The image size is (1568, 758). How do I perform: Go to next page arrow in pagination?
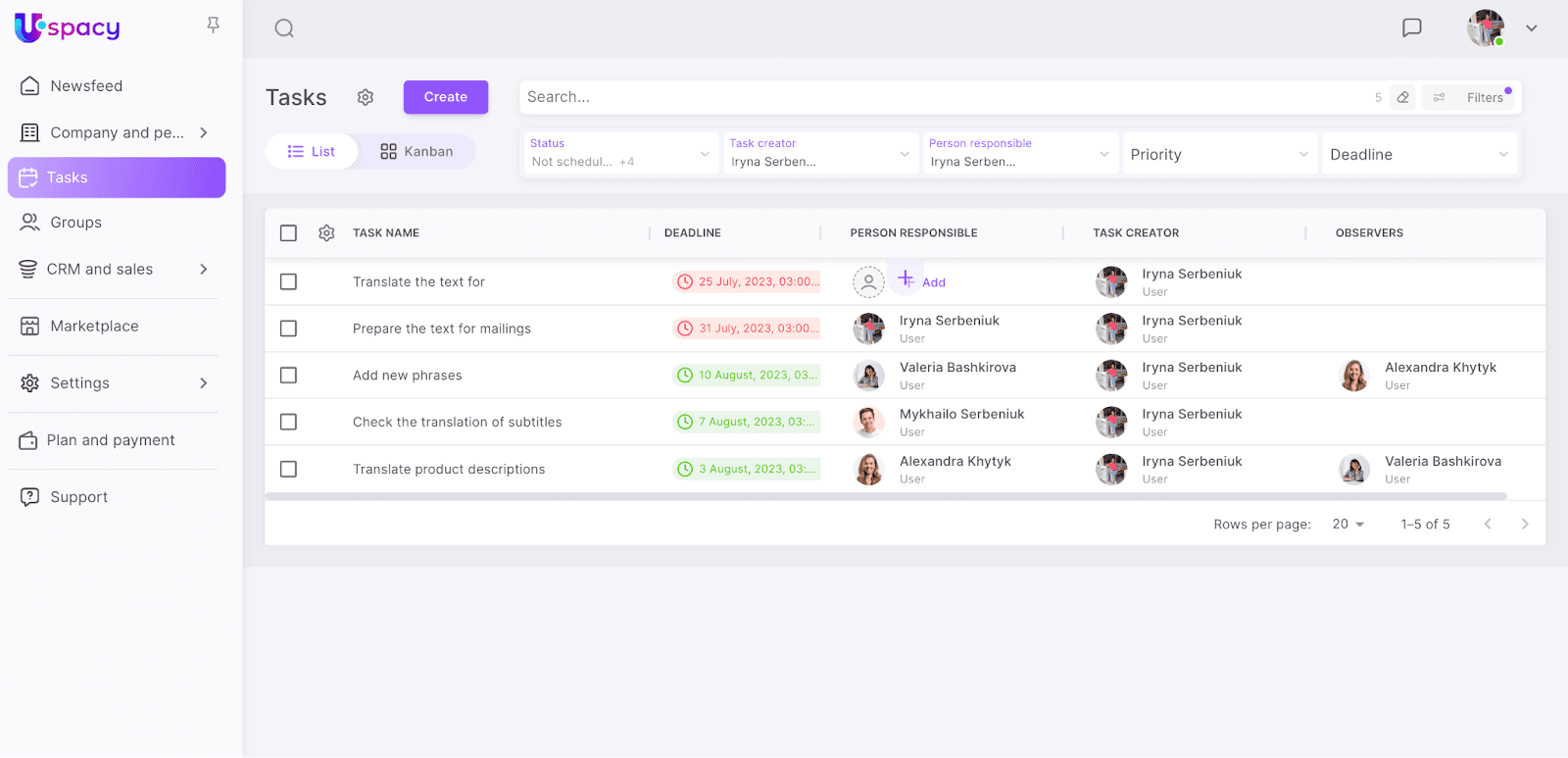click(x=1524, y=525)
